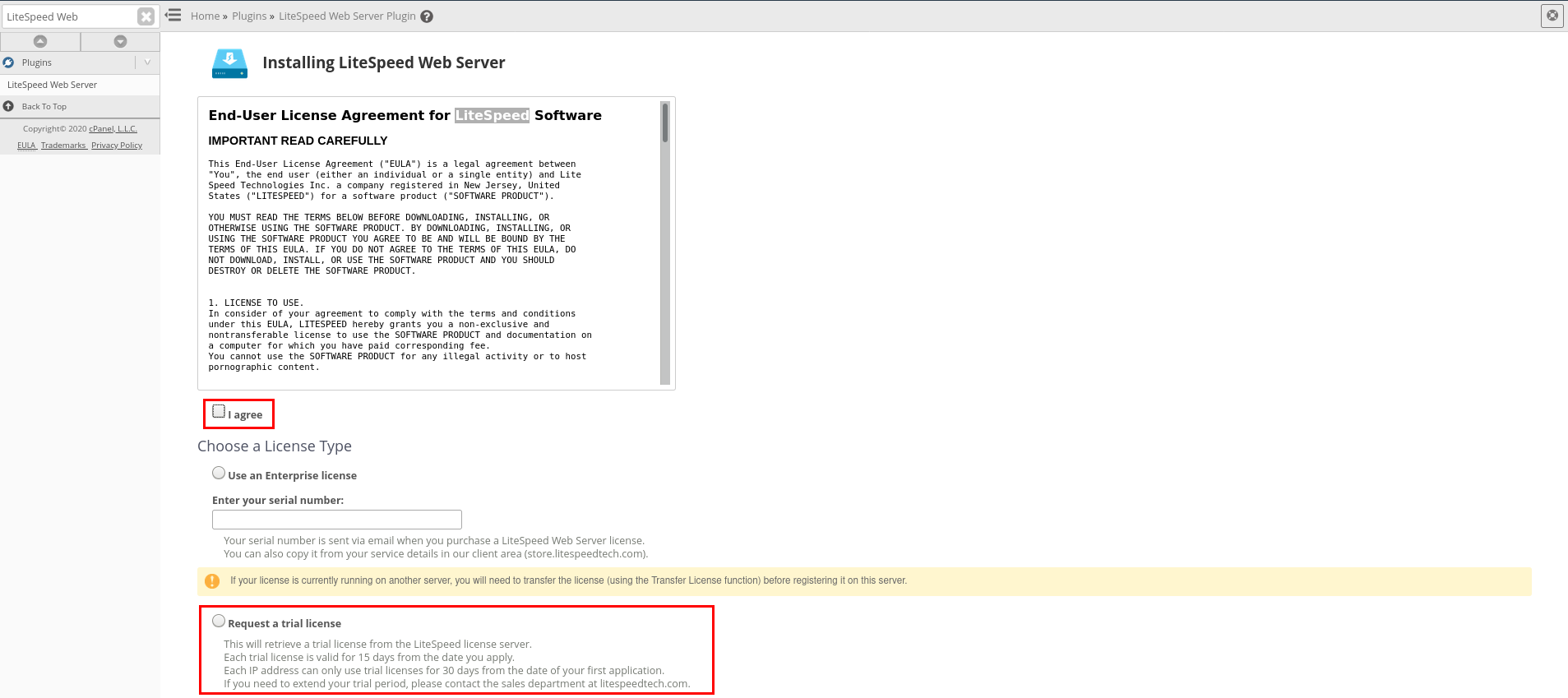Screen dimensions: 1568x698
Task: Click the Enter your serial number label
Action: point(278,500)
